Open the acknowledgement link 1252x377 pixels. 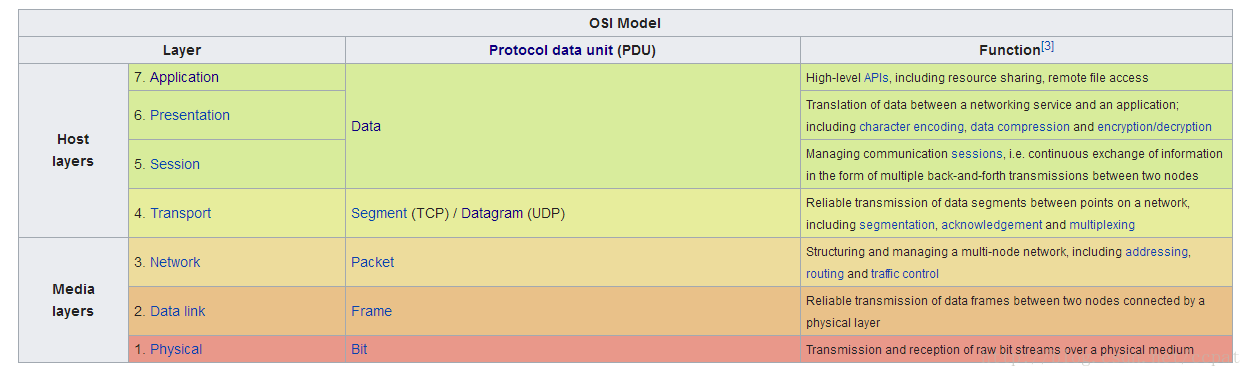tap(991, 225)
